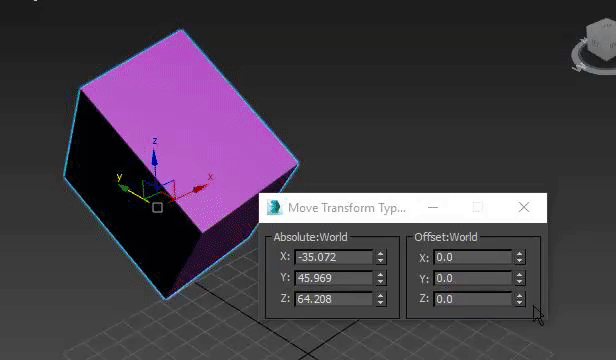Adjust the Absolute Z spinner arrows
This screenshot has width=616, height=360.
coord(380,299)
